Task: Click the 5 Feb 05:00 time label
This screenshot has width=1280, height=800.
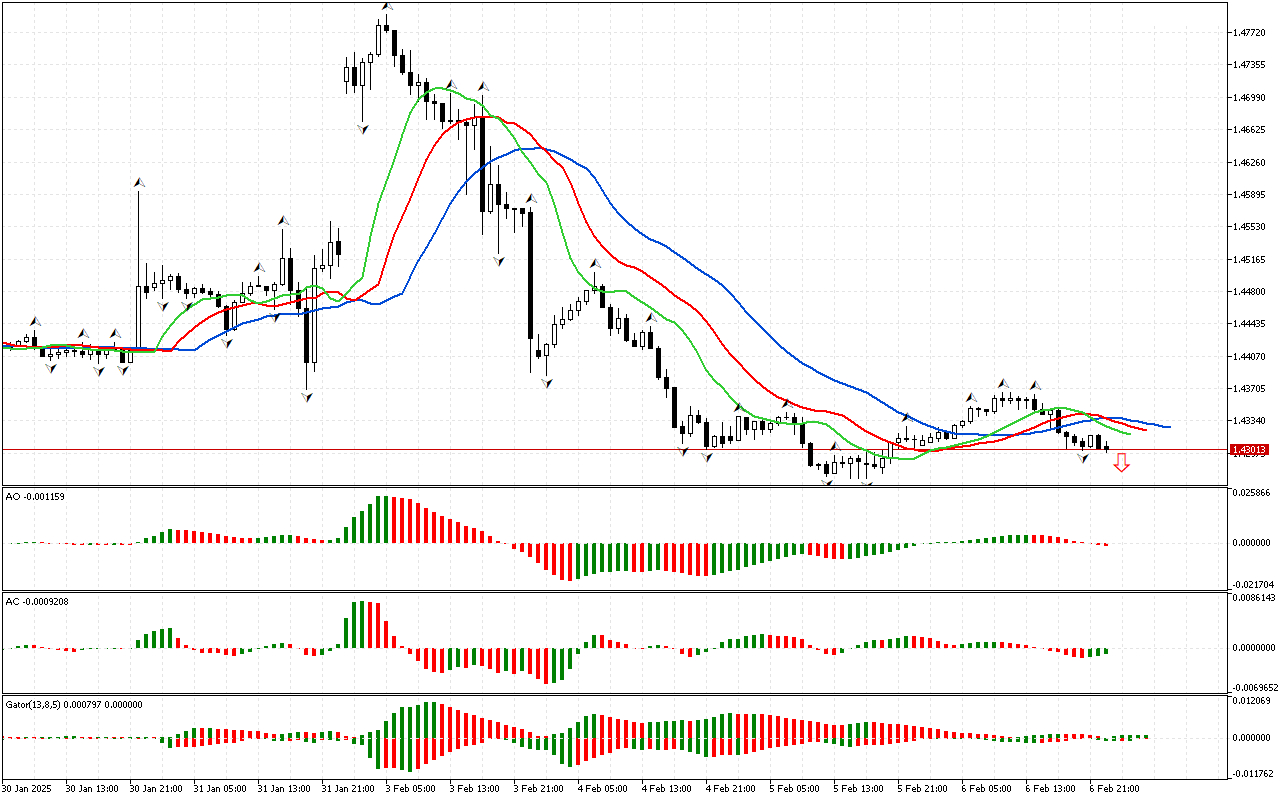Action: tap(795, 789)
